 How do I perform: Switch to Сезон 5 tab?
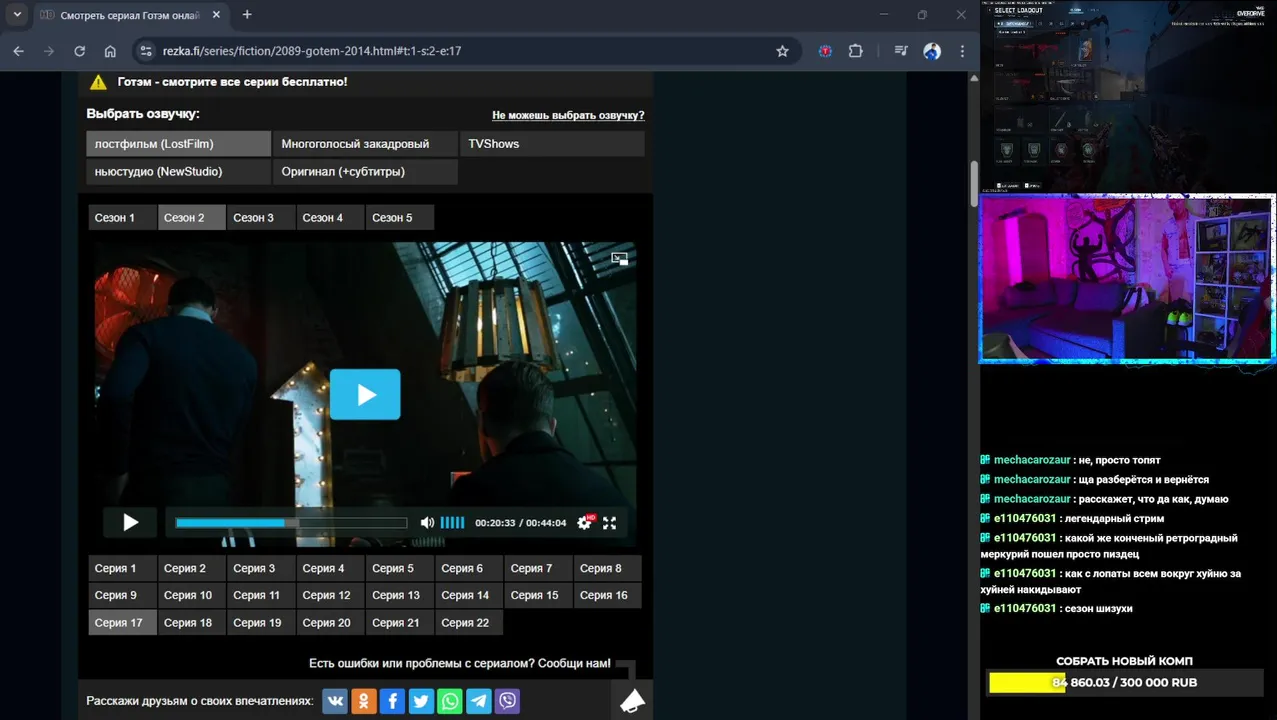click(x=400, y=217)
